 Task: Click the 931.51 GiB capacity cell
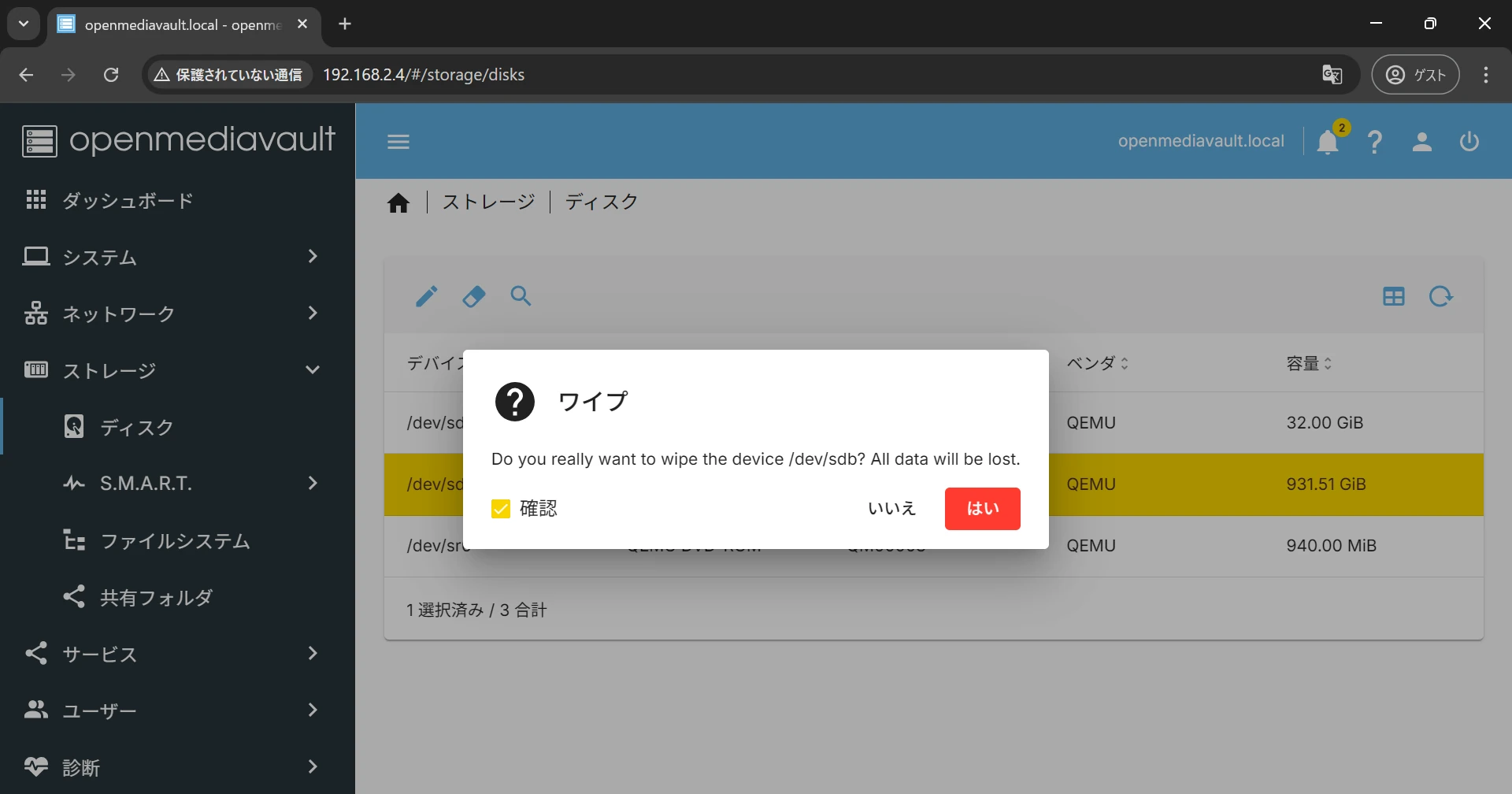coord(1326,484)
